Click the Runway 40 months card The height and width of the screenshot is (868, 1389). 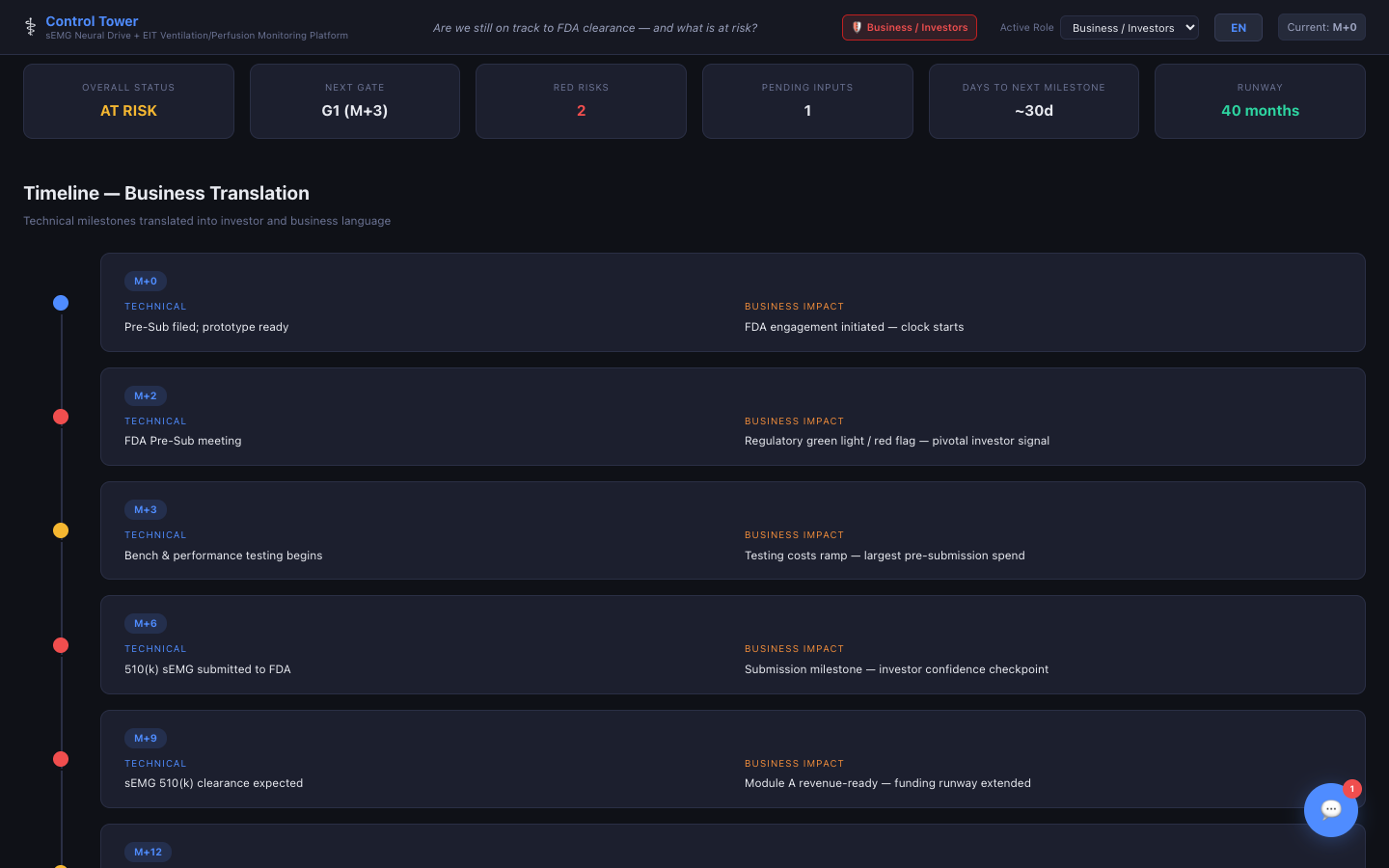point(1259,101)
